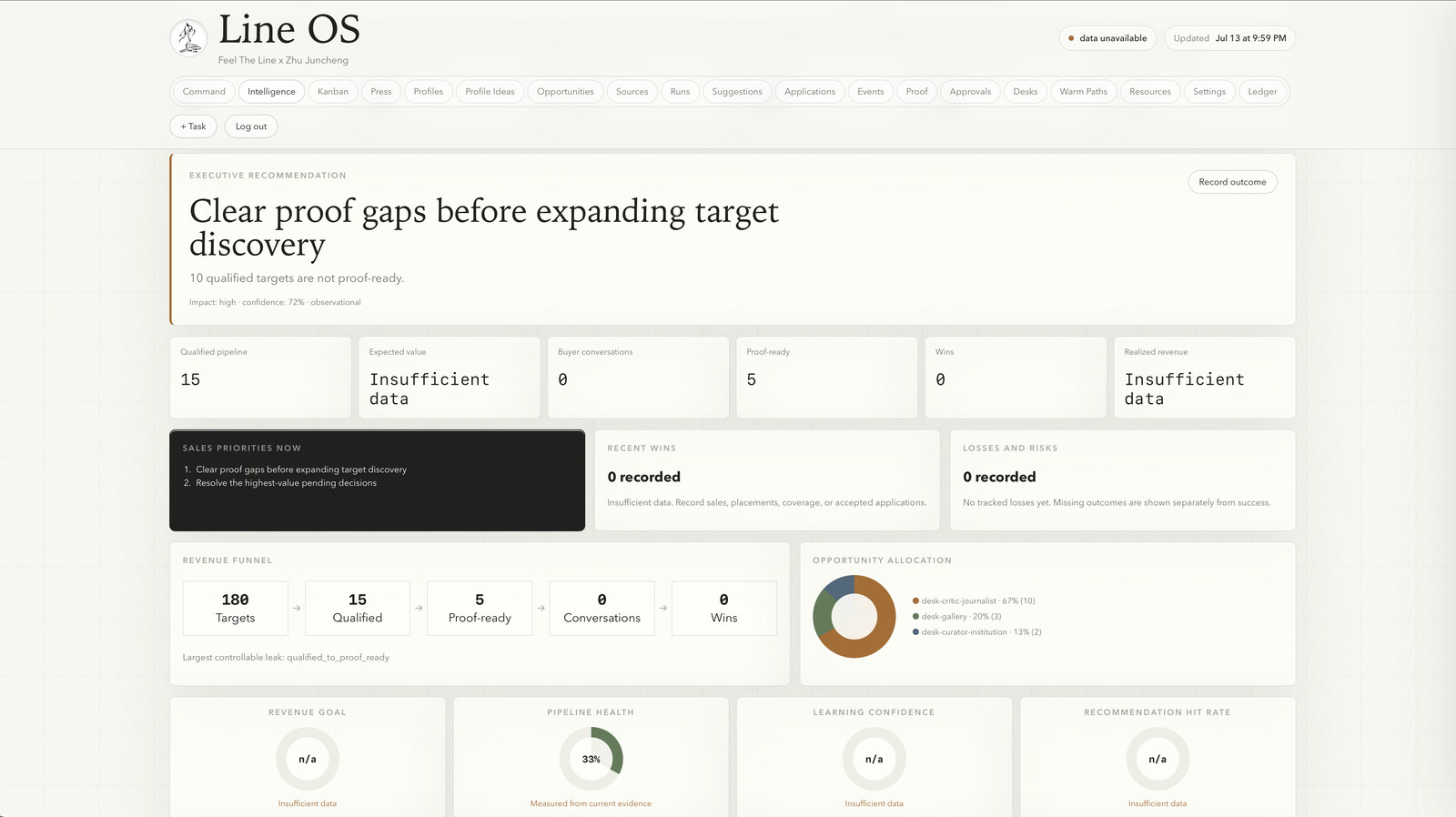The width and height of the screenshot is (1456, 817).
Task: Click the Line OS logo icon
Action: coord(188,37)
